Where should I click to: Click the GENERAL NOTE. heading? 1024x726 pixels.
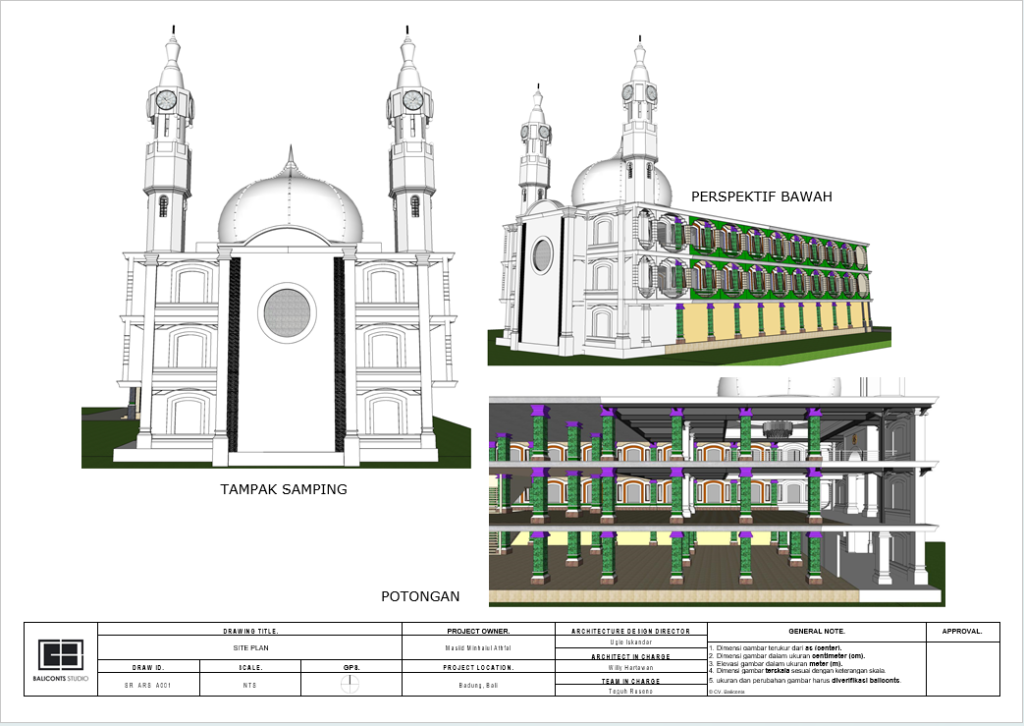point(816,631)
